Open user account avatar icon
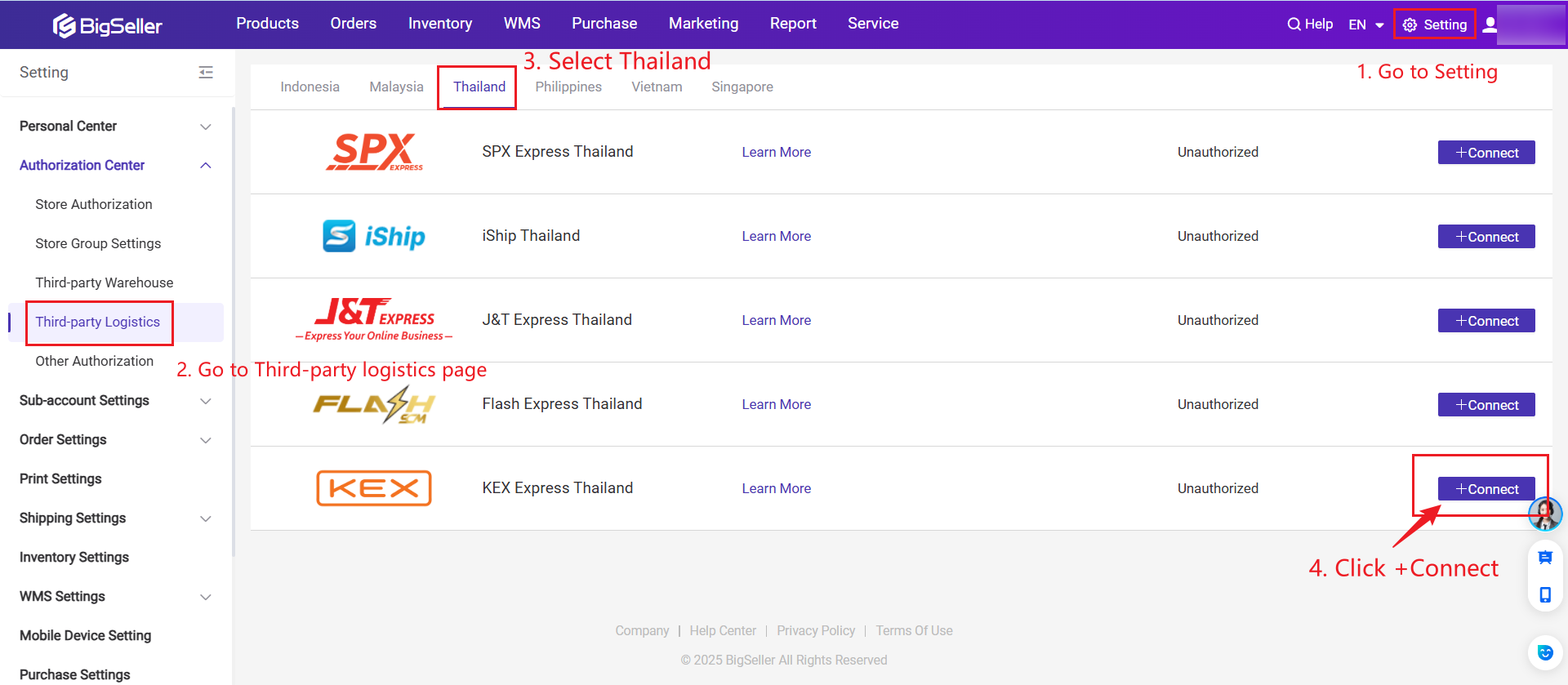1568x685 pixels. click(1490, 24)
